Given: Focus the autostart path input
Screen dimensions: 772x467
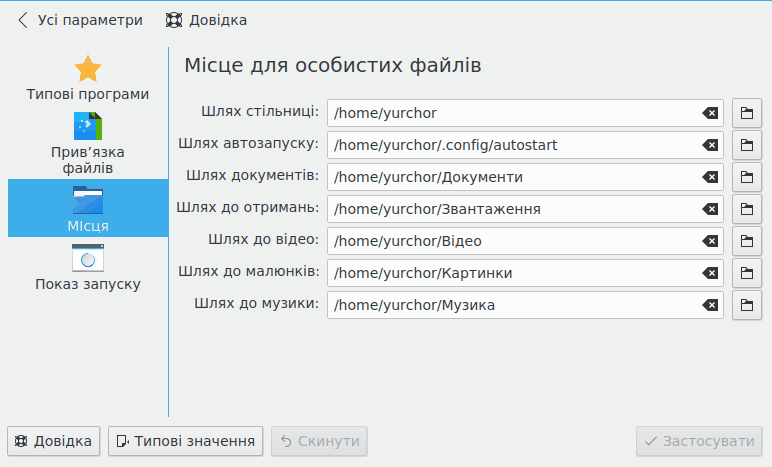Looking at the screenshot, I should (510, 145).
